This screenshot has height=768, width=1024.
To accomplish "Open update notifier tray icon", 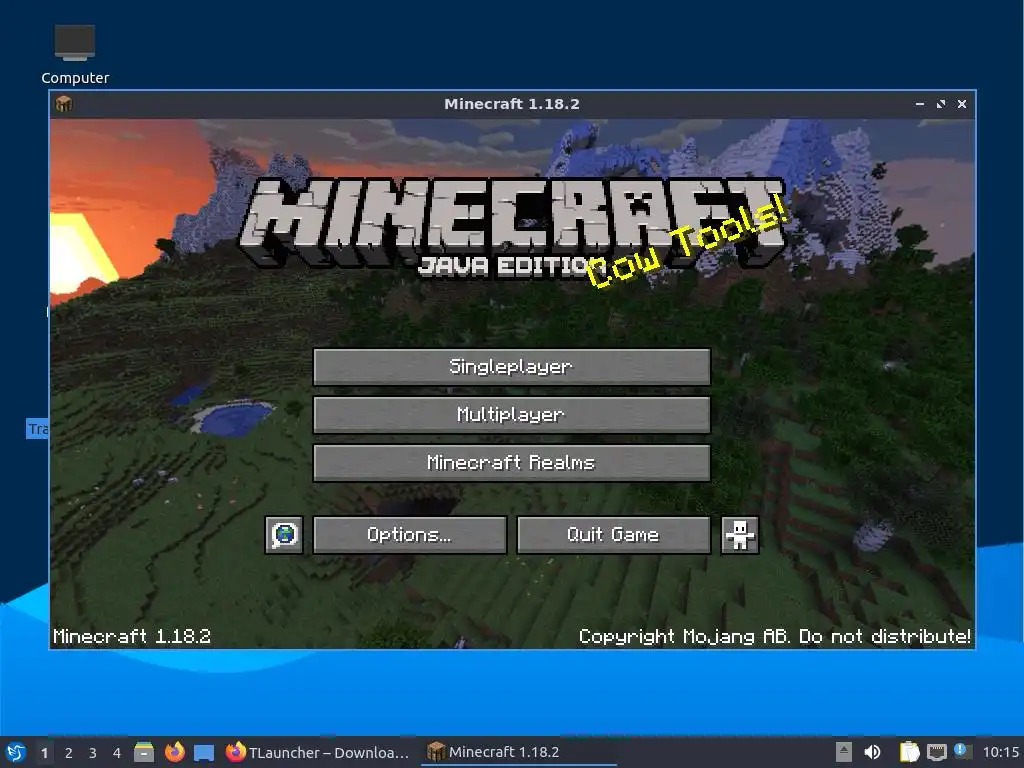I will point(963,751).
